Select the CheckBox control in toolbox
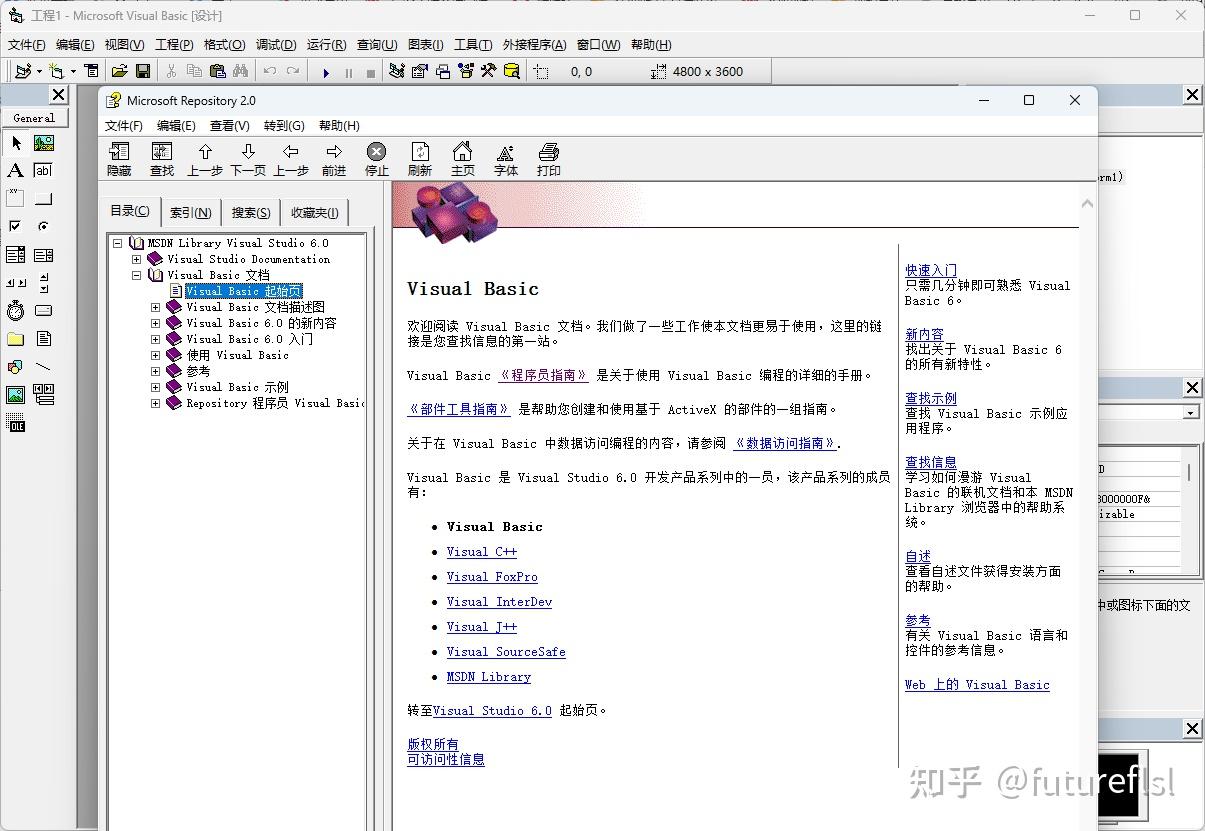Screen dimensions: 1205x831 [16, 226]
